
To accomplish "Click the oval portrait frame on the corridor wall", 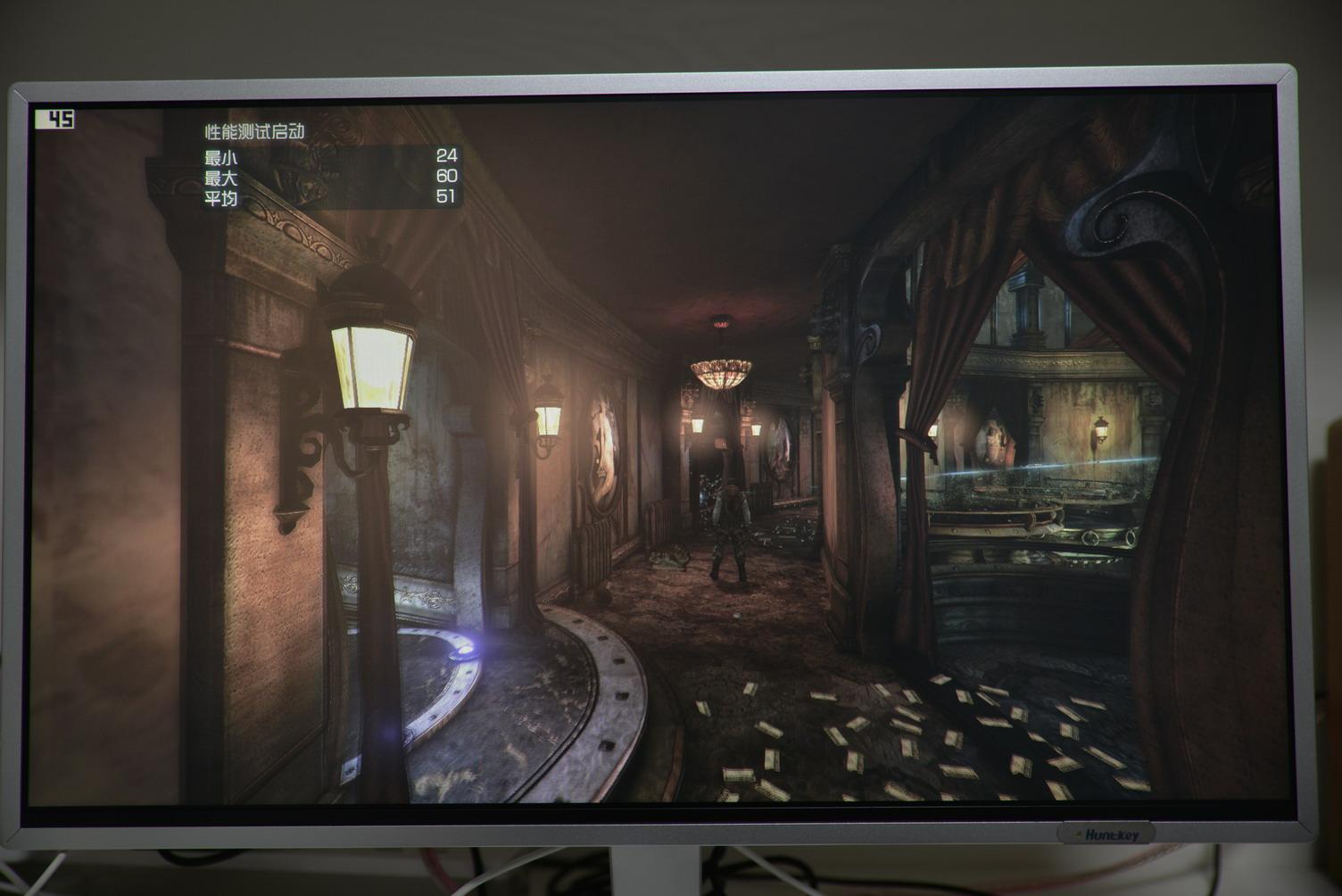I will [606, 451].
